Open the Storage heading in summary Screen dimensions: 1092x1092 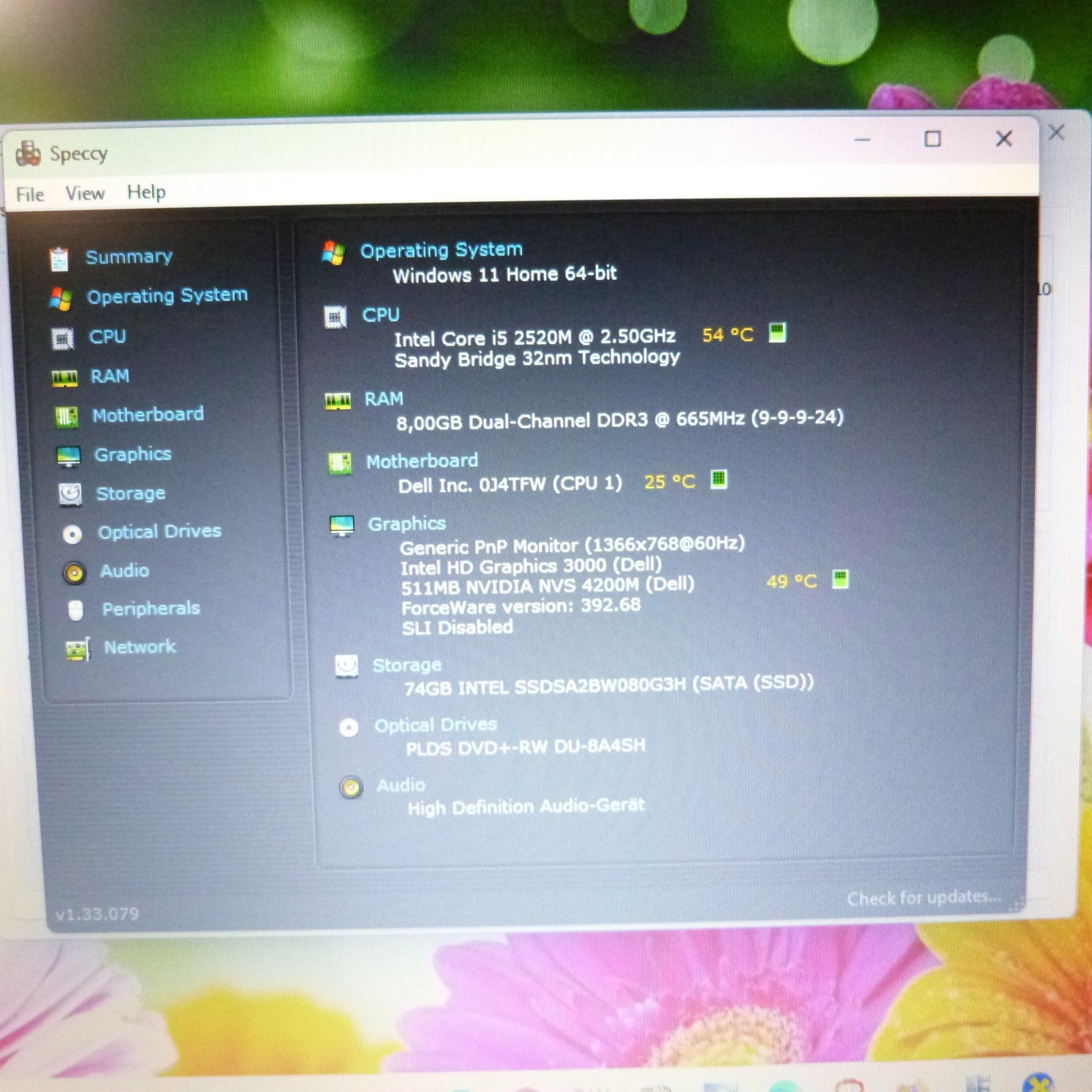(x=407, y=665)
